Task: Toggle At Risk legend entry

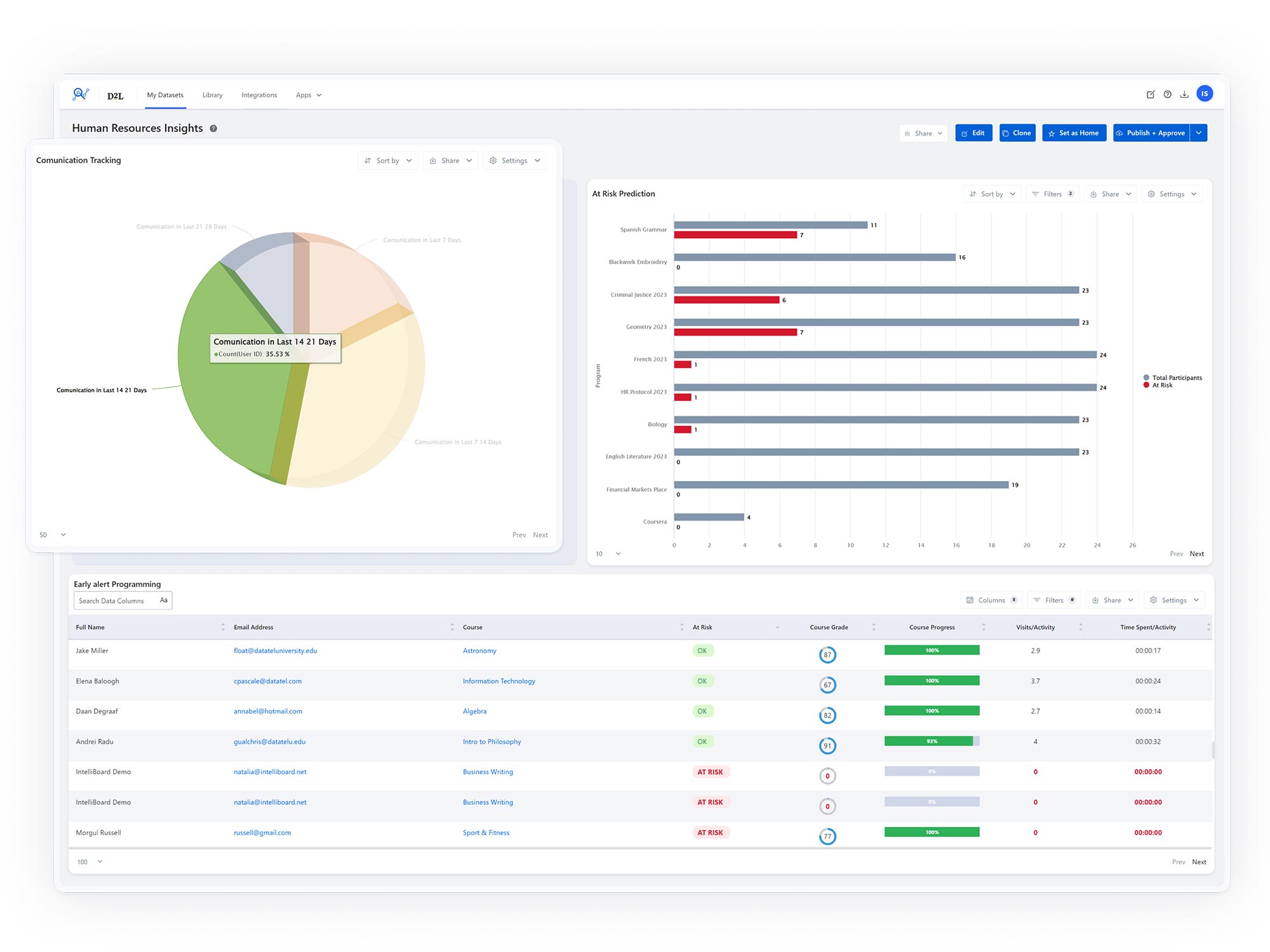Action: pos(1162,385)
